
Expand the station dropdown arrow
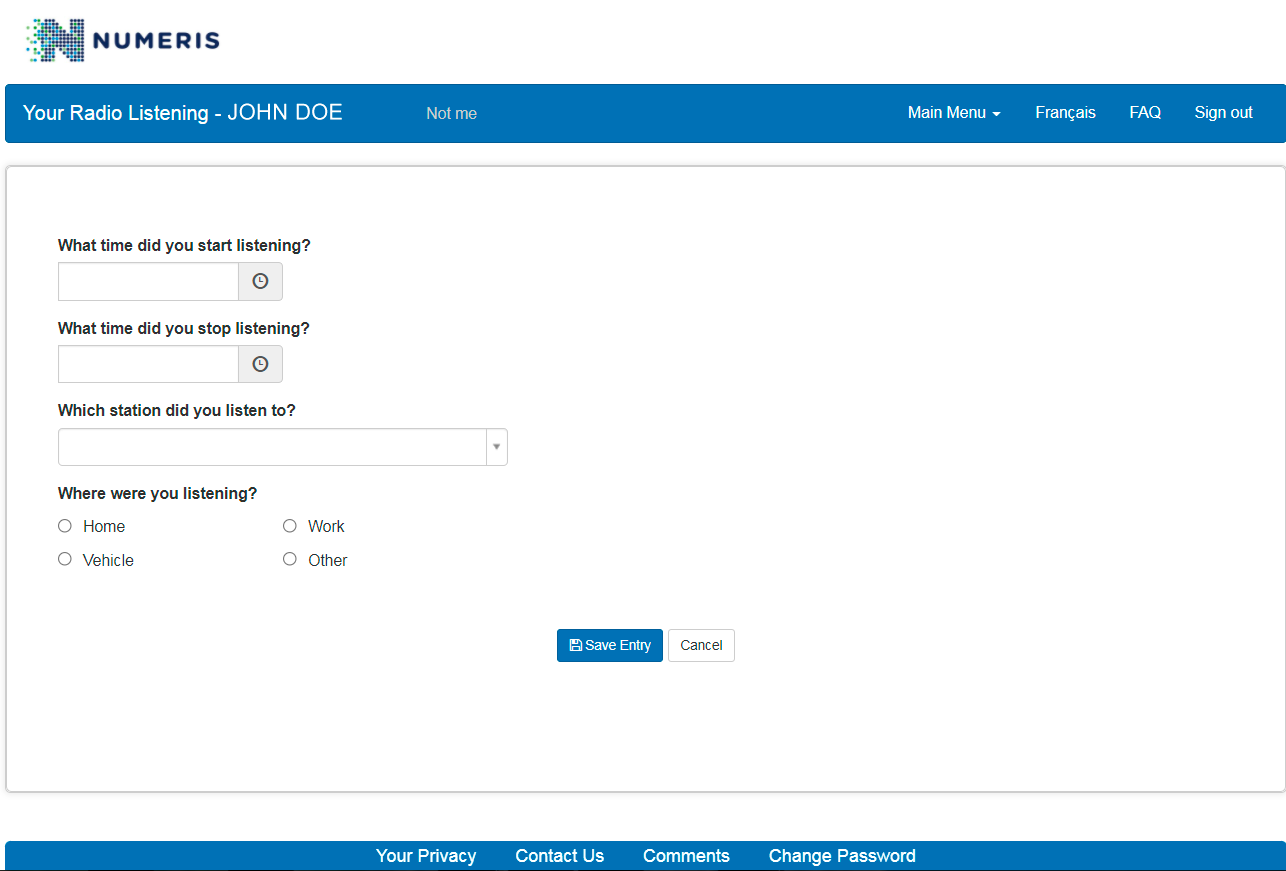pyautogui.click(x=496, y=447)
